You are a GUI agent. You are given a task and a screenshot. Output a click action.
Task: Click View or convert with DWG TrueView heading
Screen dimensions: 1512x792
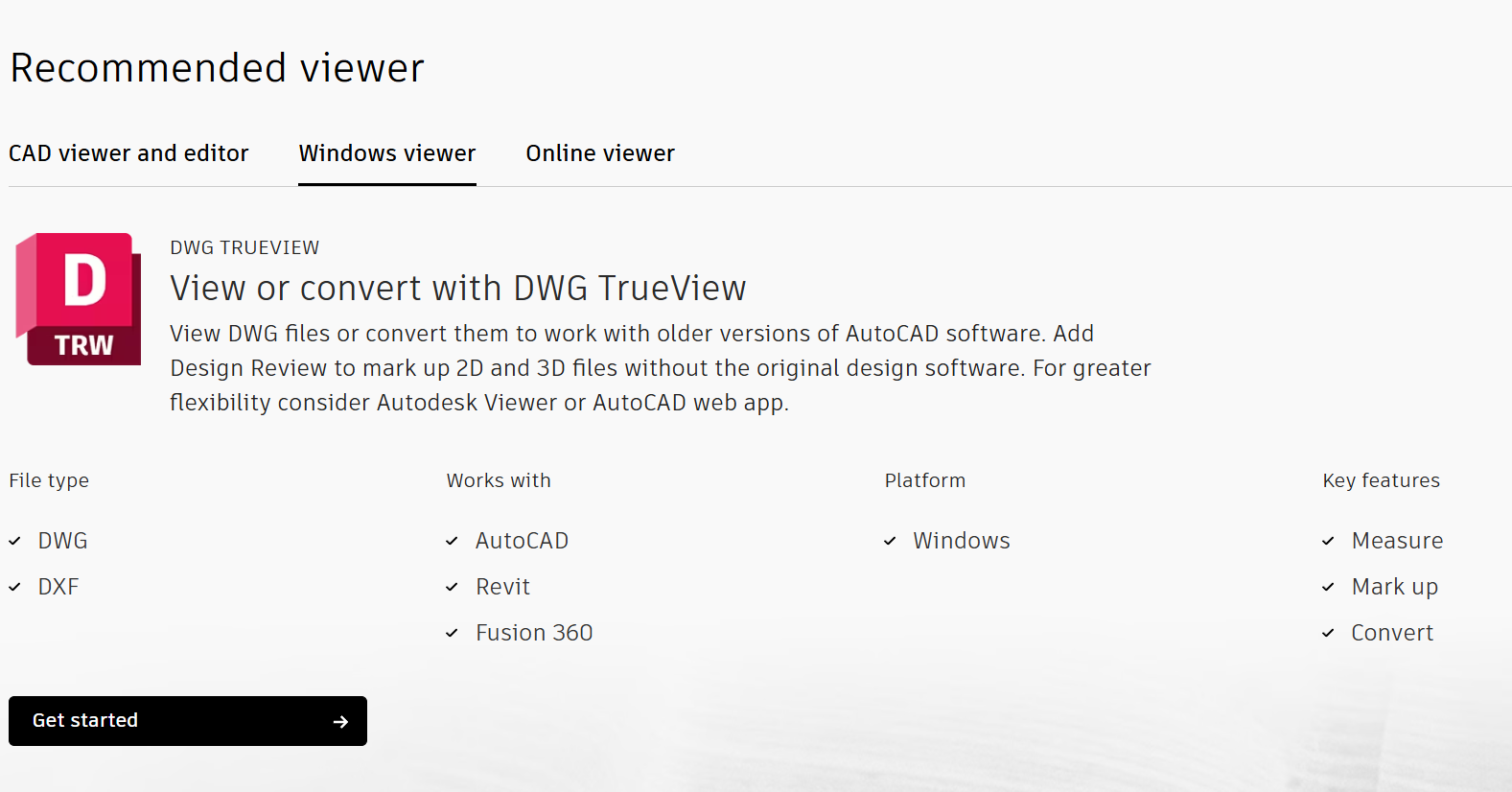458,288
